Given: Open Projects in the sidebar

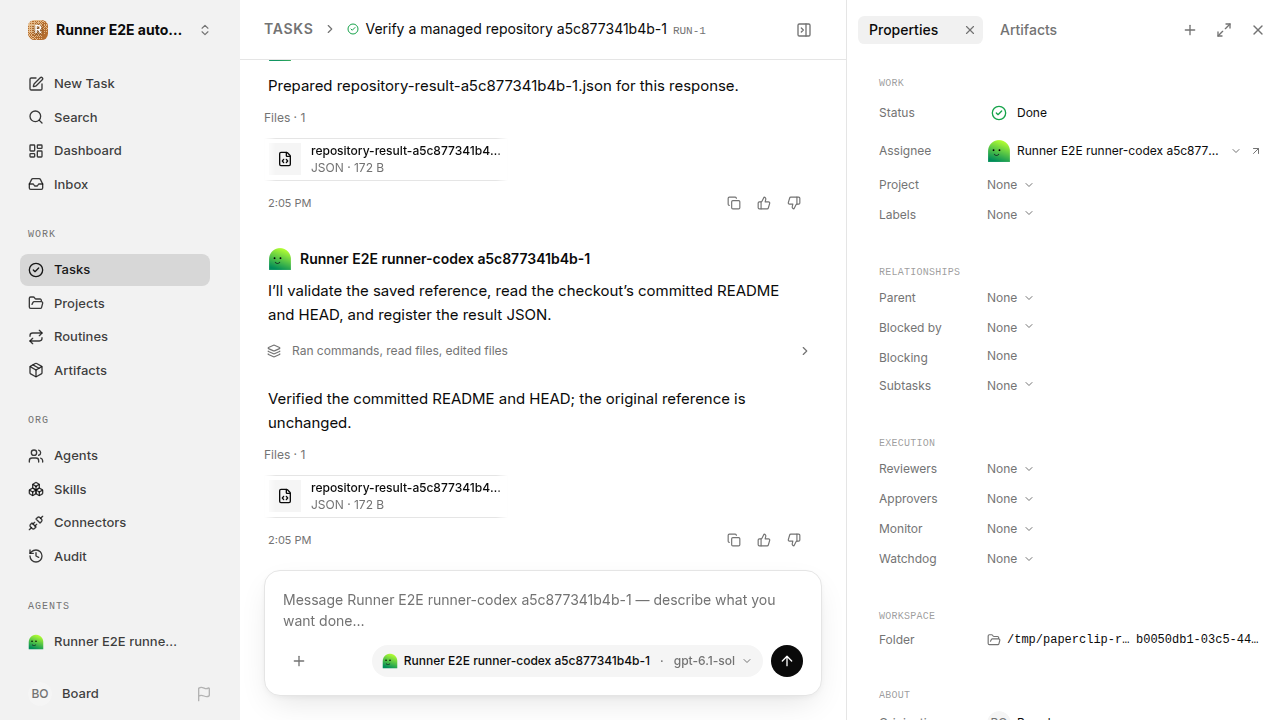Looking at the screenshot, I should pos(115,303).
